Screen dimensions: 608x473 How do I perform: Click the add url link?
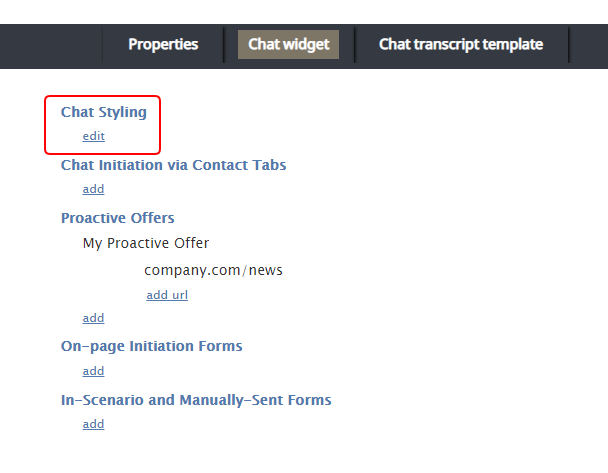point(167,295)
